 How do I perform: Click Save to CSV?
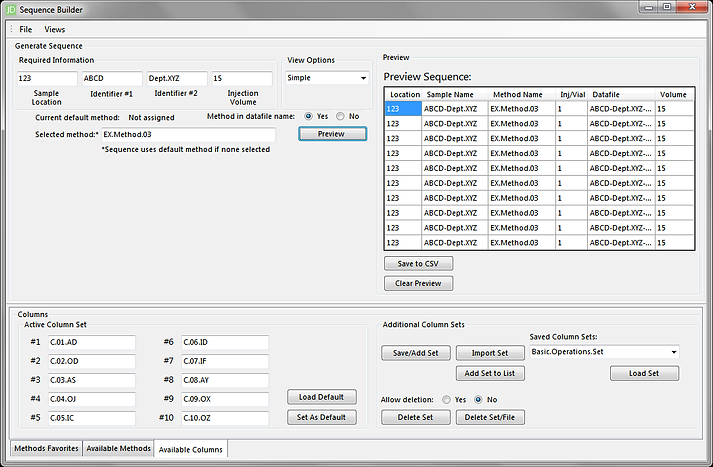point(418,264)
